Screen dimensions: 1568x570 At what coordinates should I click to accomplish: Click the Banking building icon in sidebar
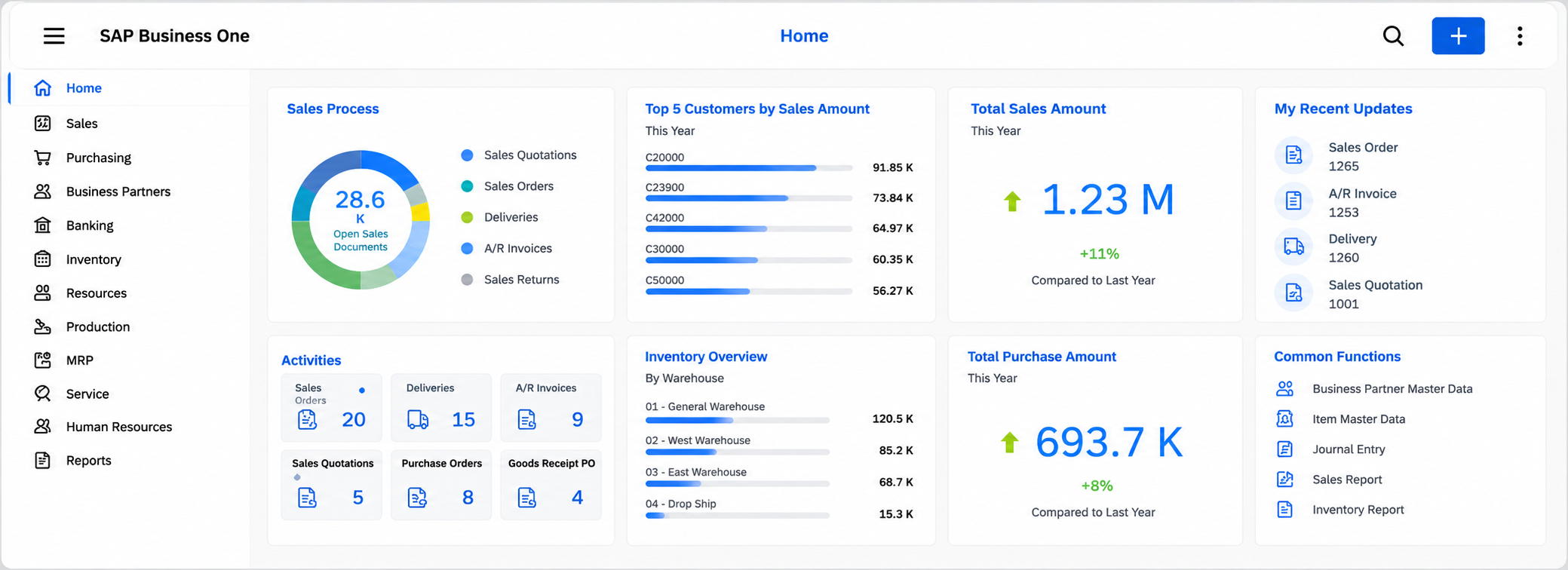point(43,225)
